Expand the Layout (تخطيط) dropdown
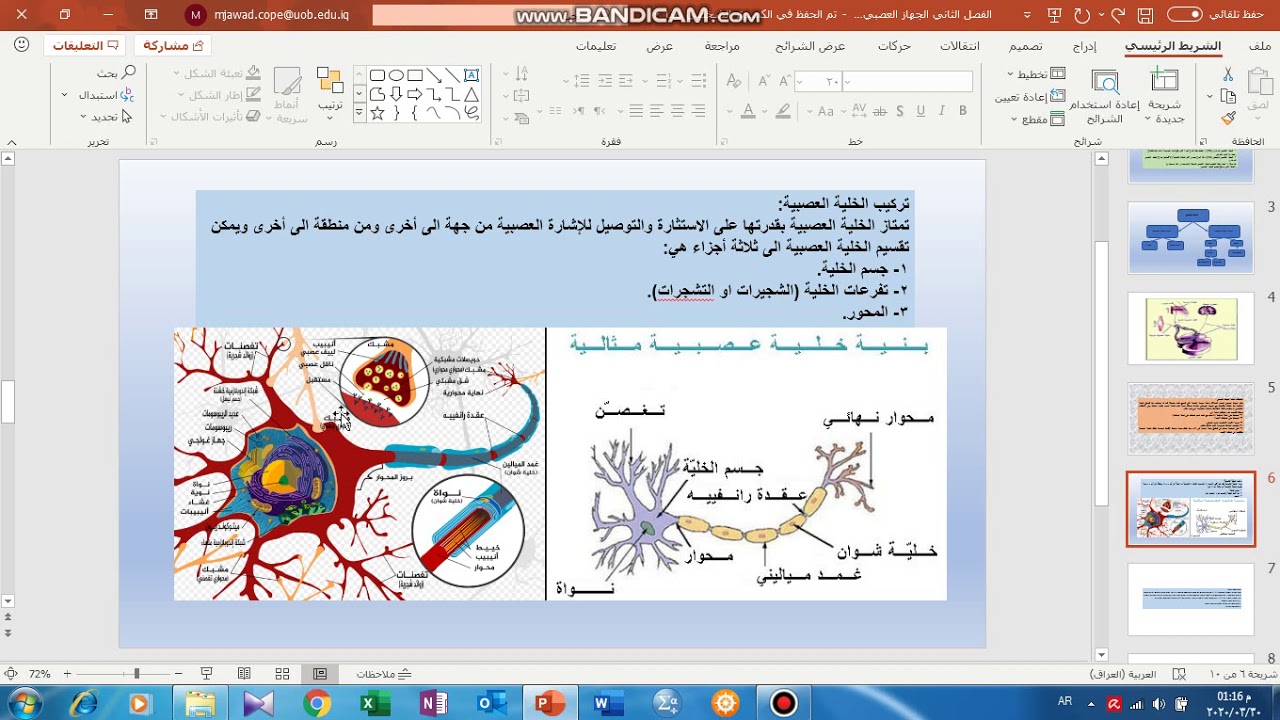 tap(1038, 74)
